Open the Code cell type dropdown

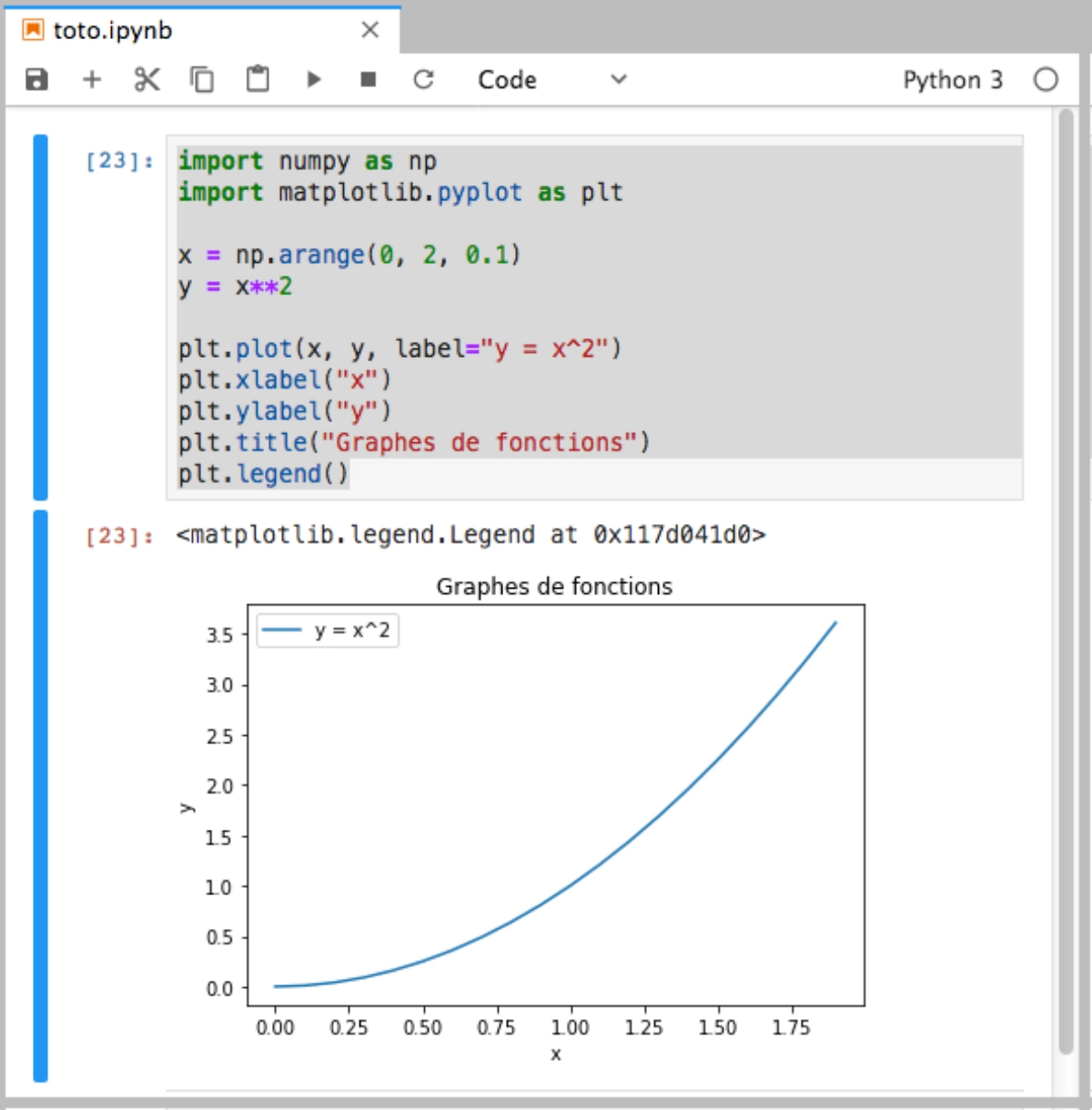point(552,80)
